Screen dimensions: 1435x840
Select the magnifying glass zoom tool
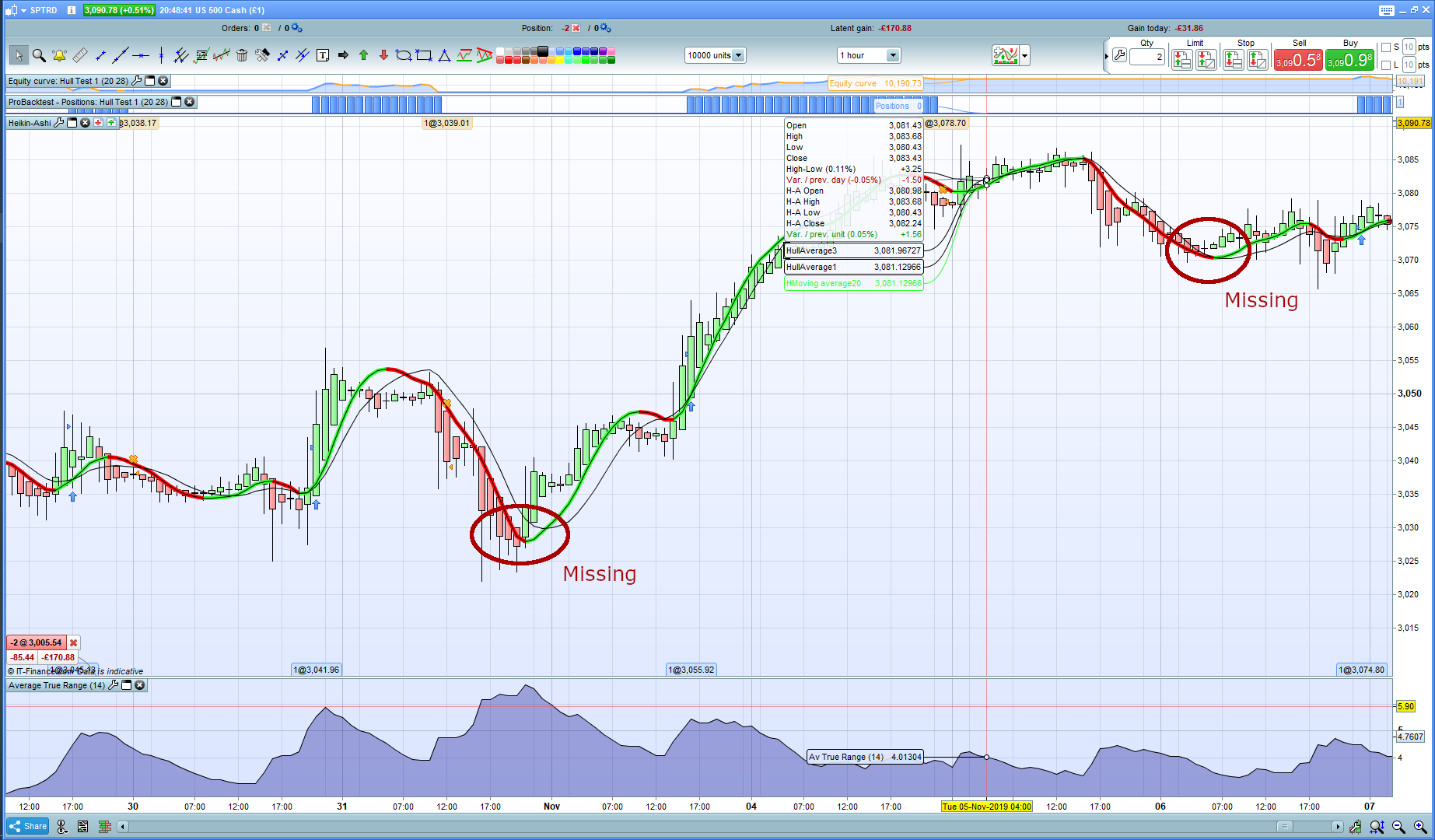(39, 55)
